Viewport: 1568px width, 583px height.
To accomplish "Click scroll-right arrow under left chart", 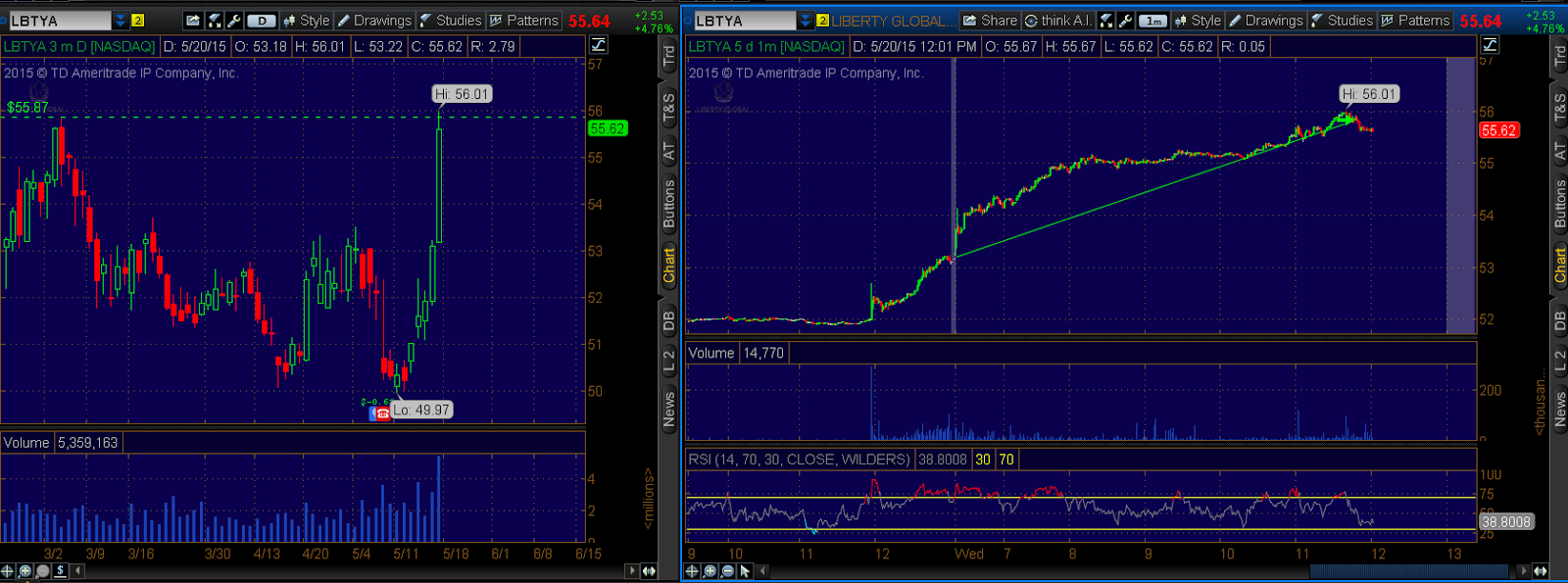I will pyautogui.click(x=631, y=570).
